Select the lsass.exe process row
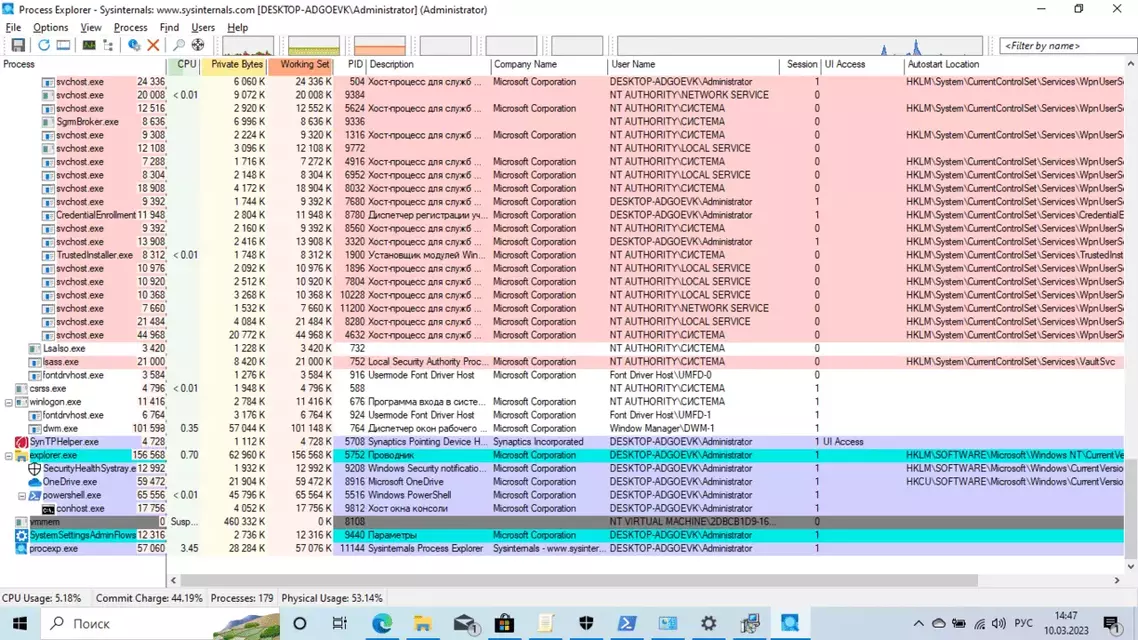Screen dimensions: 1138x640 [x=562, y=362]
